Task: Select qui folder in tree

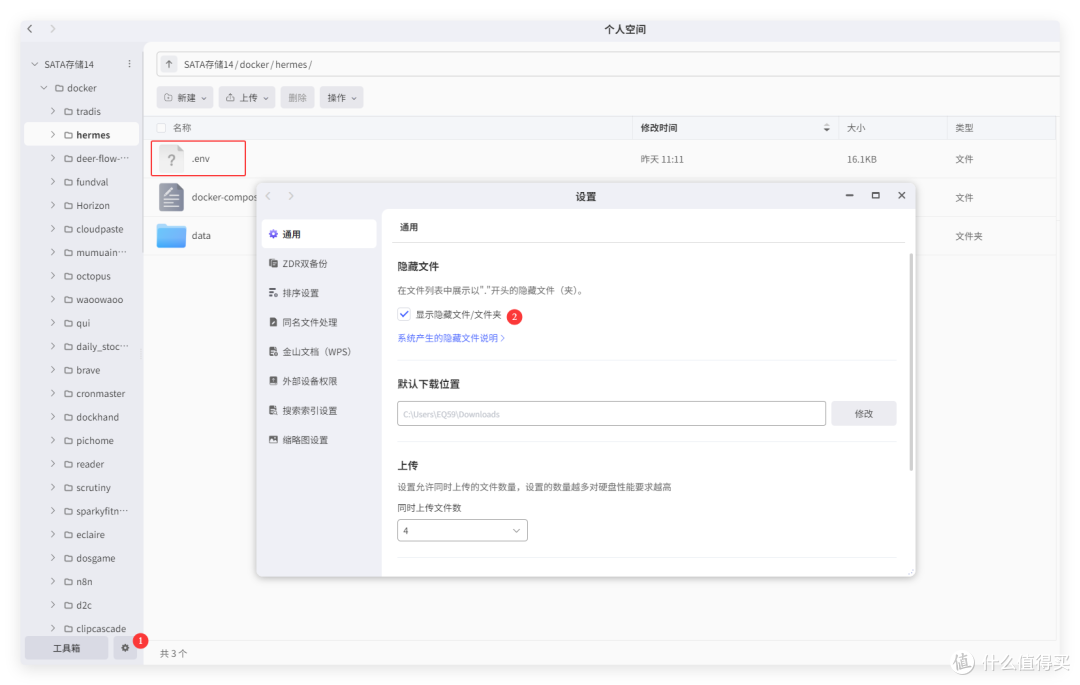Action: 83,323
